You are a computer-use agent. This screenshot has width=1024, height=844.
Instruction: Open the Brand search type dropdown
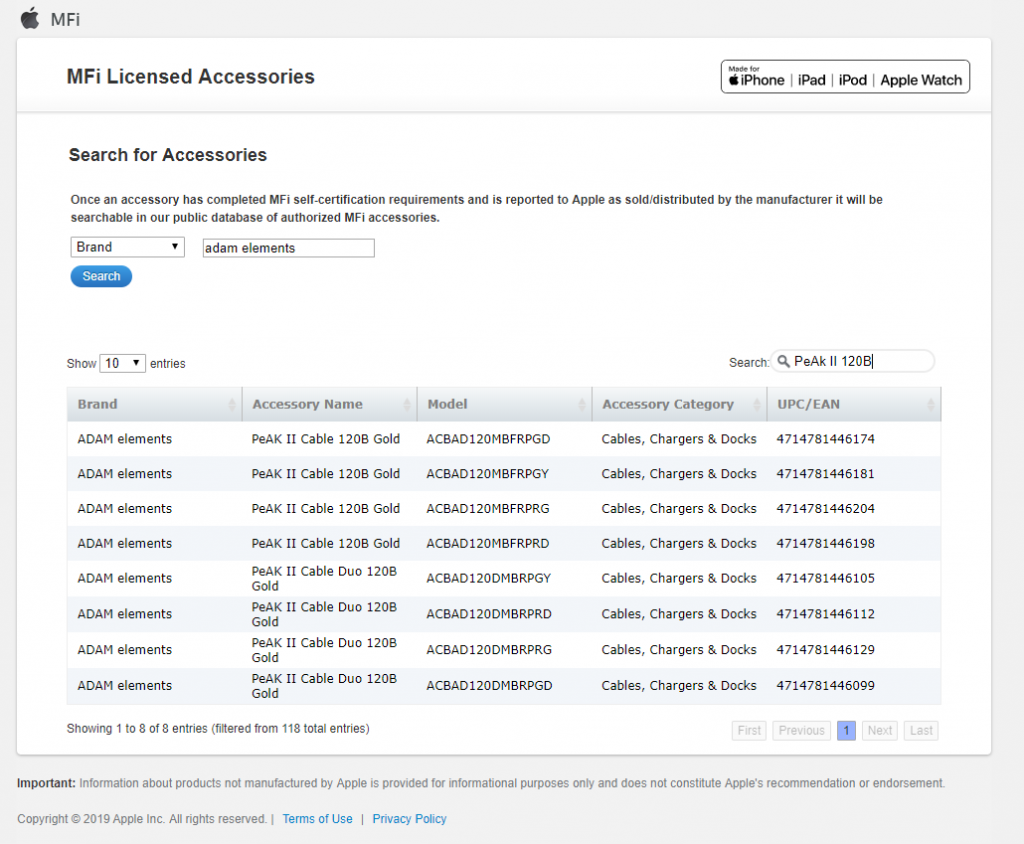[x=127, y=247]
